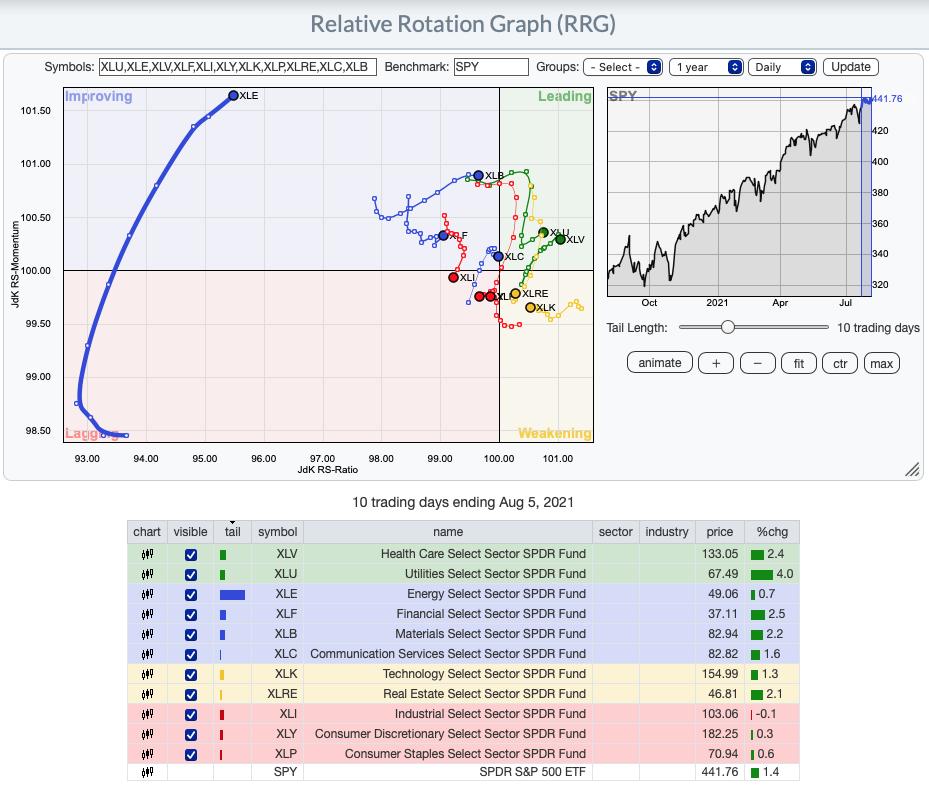
Task: Click the XLI red tail indicator
Action: (222, 715)
